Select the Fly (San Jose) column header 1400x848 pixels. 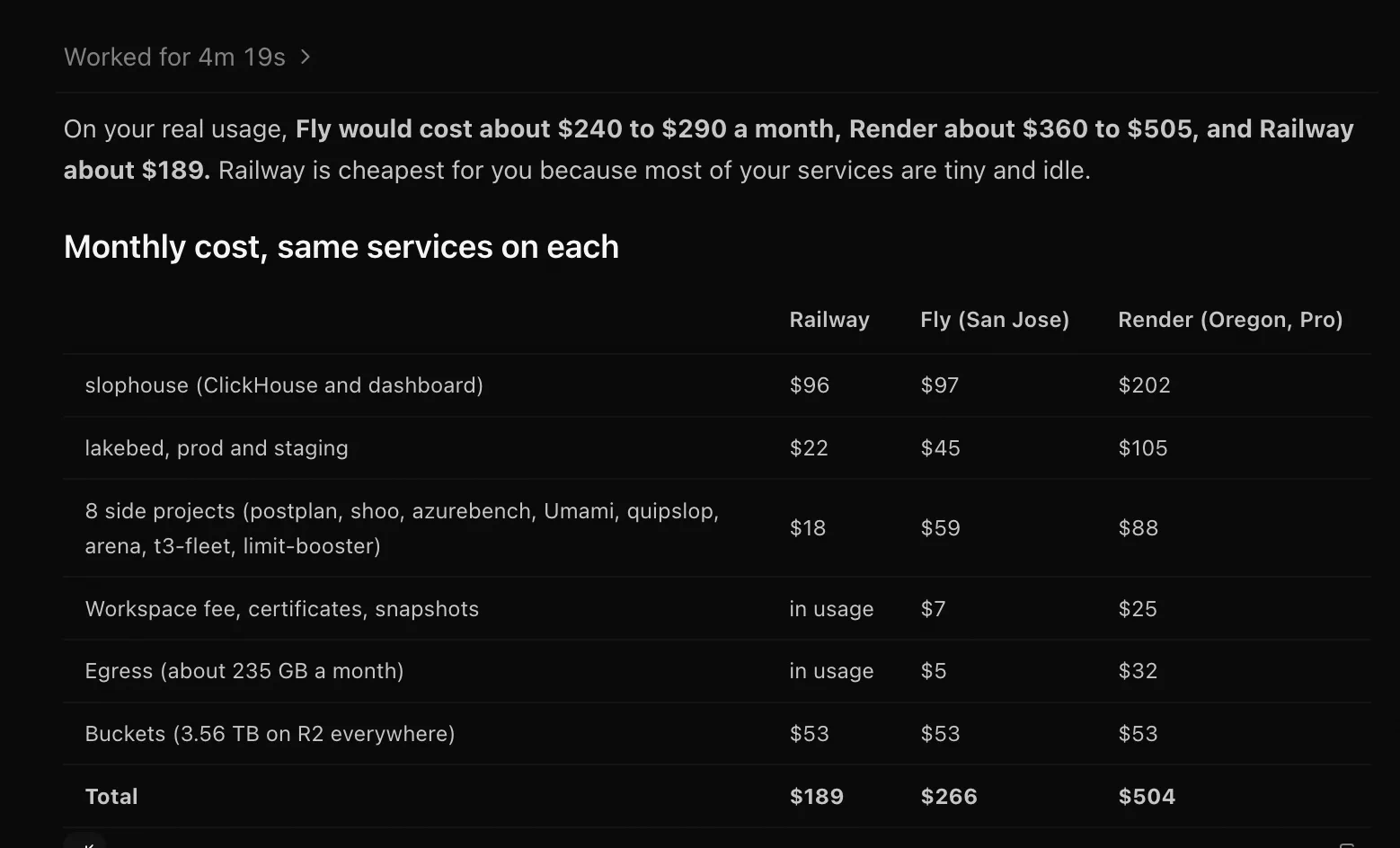click(x=995, y=320)
